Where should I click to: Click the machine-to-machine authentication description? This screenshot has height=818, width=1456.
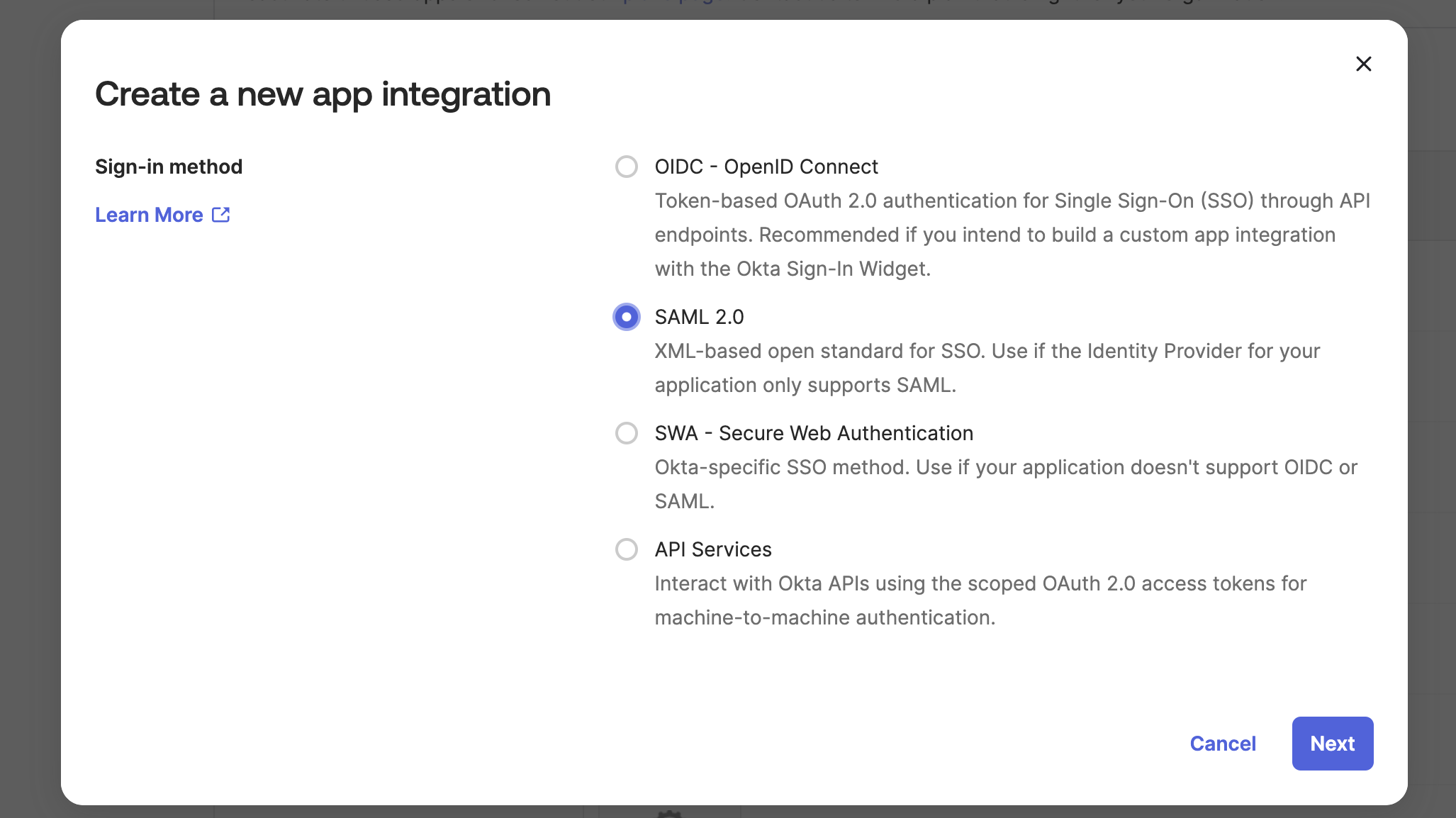[x=980, y=600]
